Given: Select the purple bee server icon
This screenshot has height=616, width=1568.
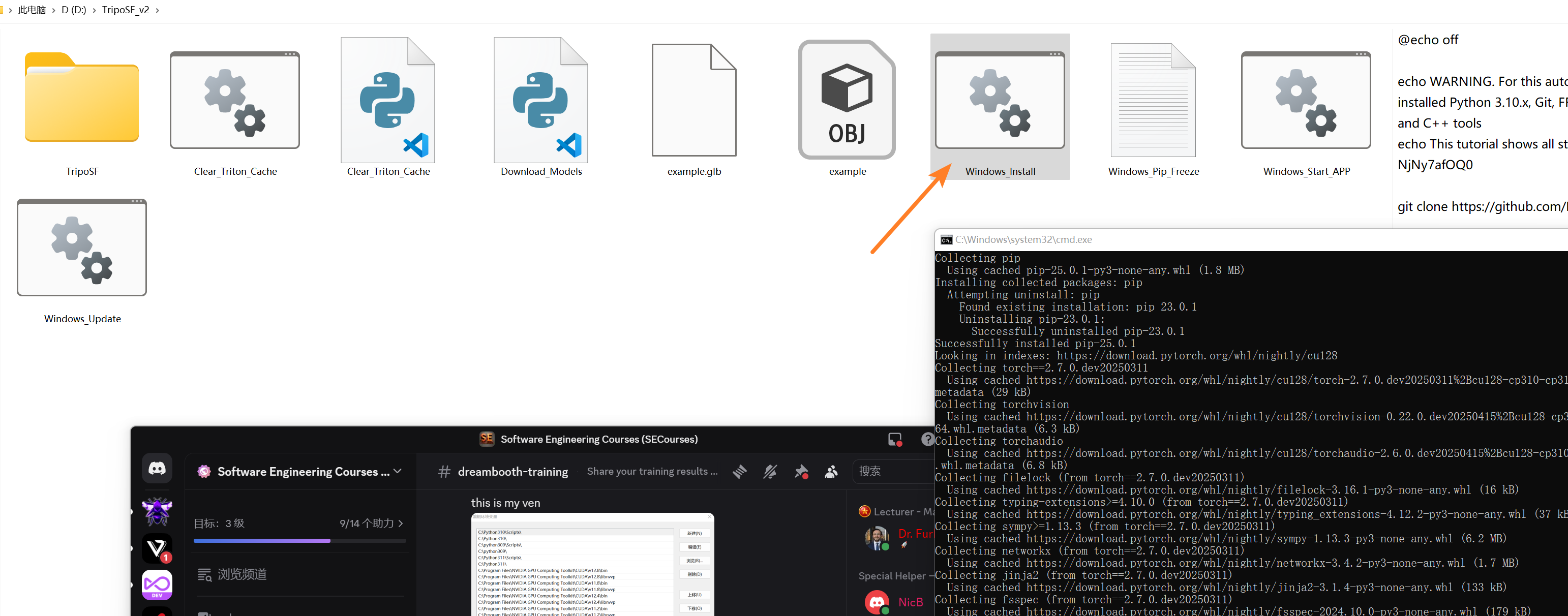Looking at the screenshot, I should (x=157, y=511).
